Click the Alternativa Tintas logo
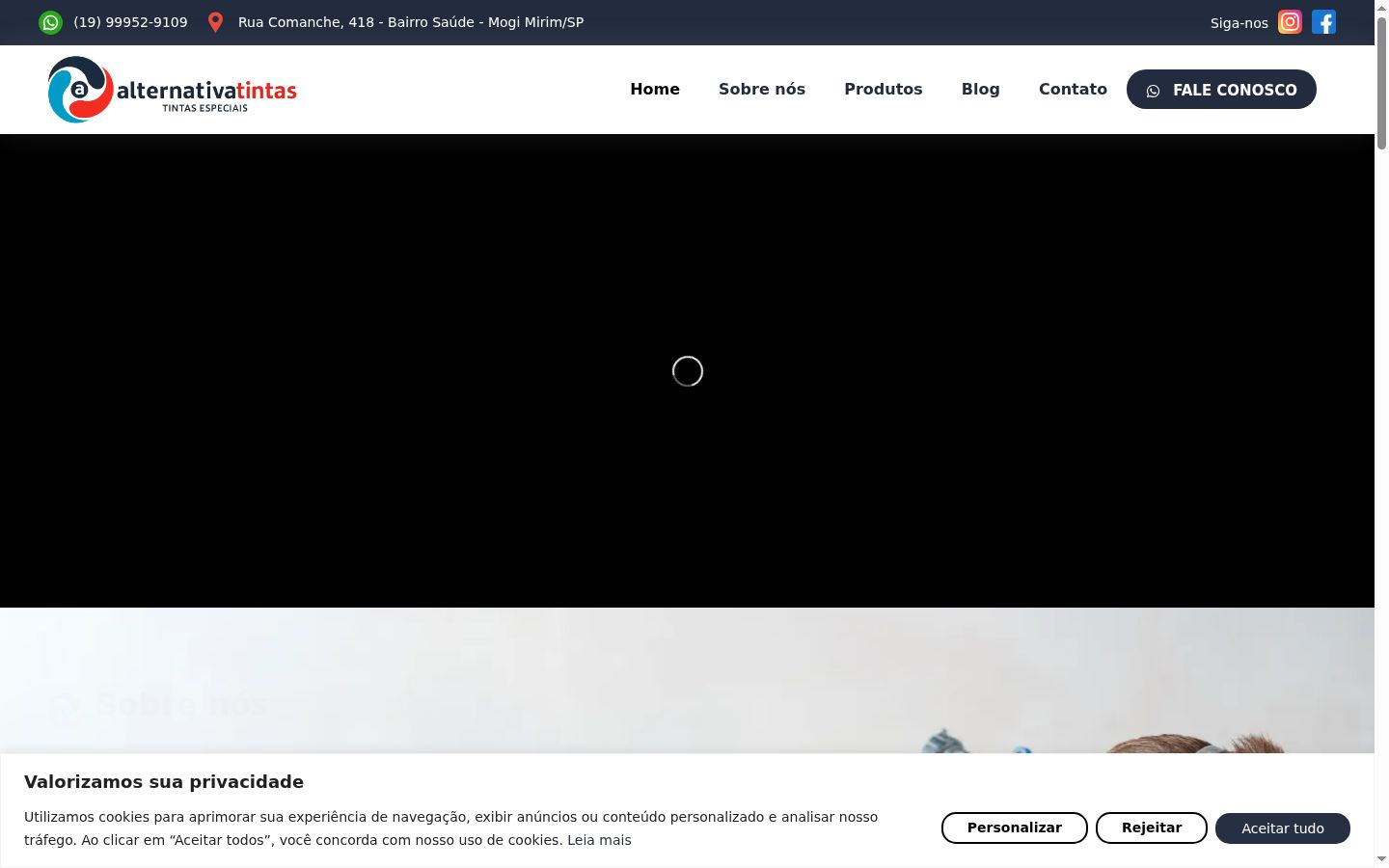The image size is (1389, 868). (173, 90)
